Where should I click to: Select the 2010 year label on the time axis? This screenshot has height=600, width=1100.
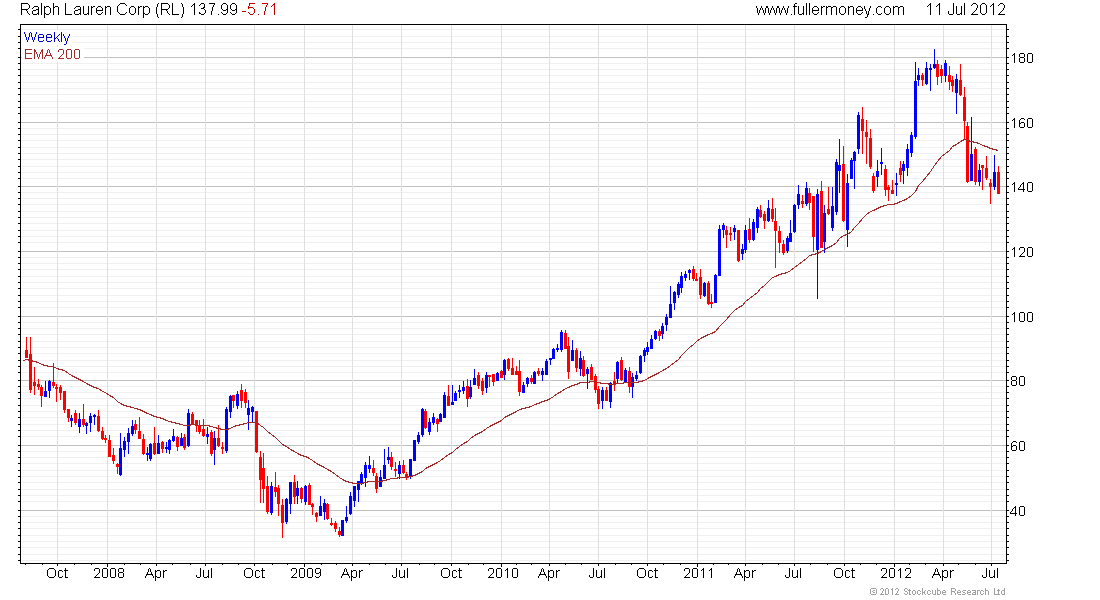pyautogui.click(x=503, y=573)
